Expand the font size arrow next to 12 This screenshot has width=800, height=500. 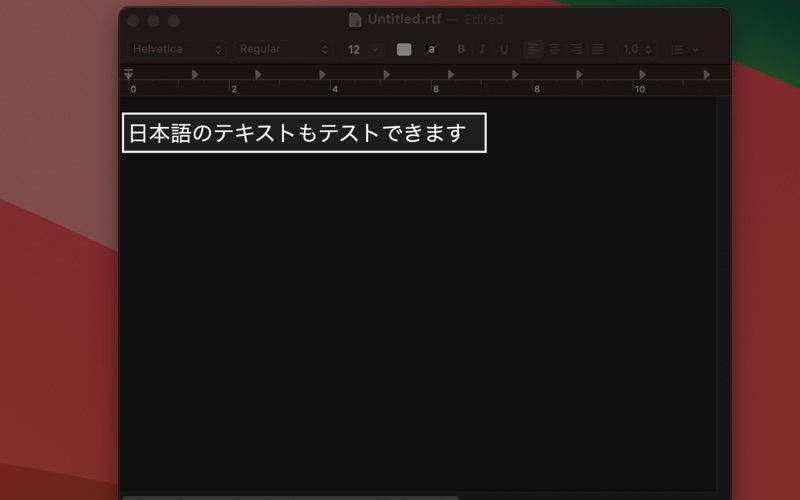click(376, 49)
